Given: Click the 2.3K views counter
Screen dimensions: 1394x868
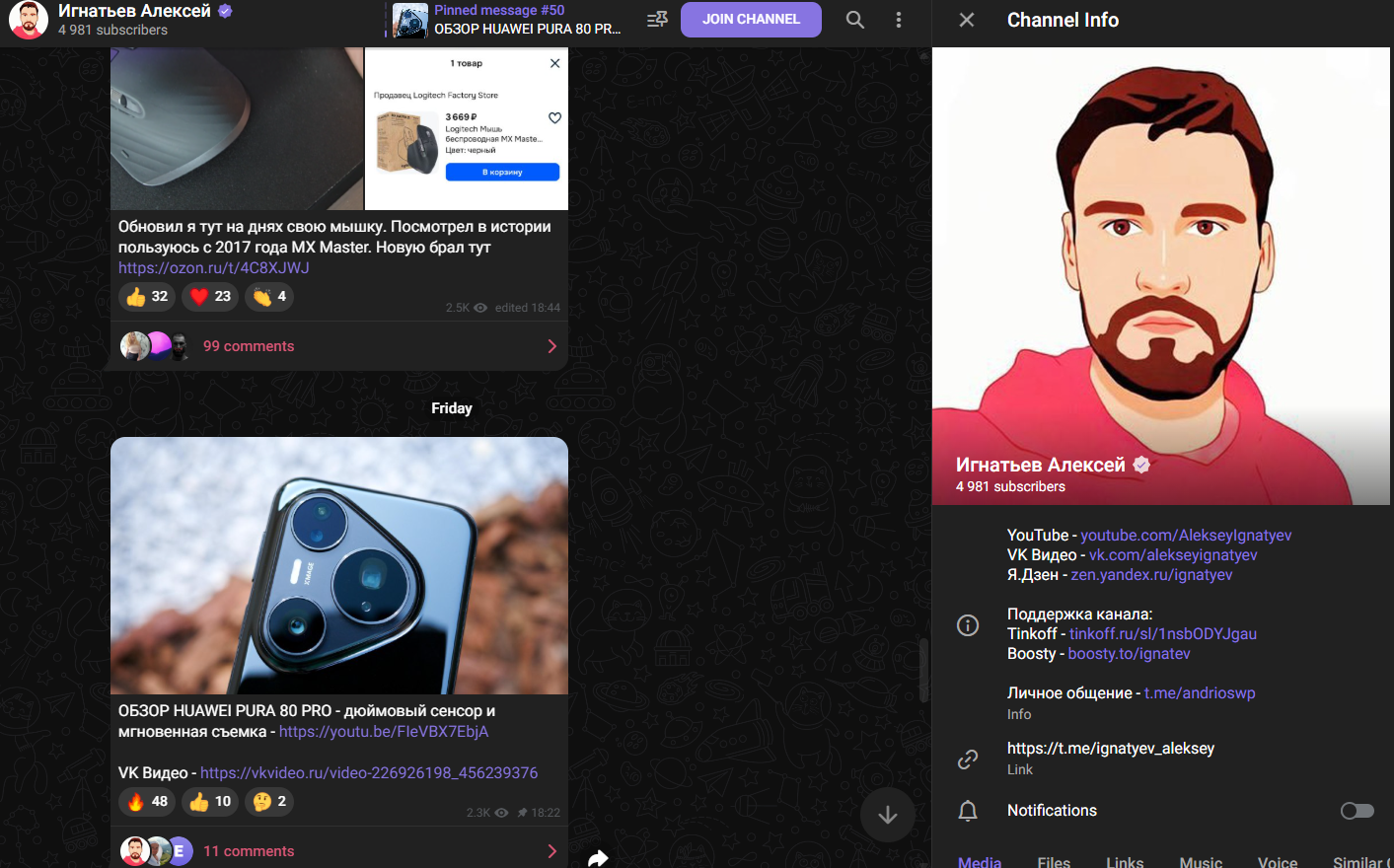Looking at the screenshot, I should (x=487, y=813).
